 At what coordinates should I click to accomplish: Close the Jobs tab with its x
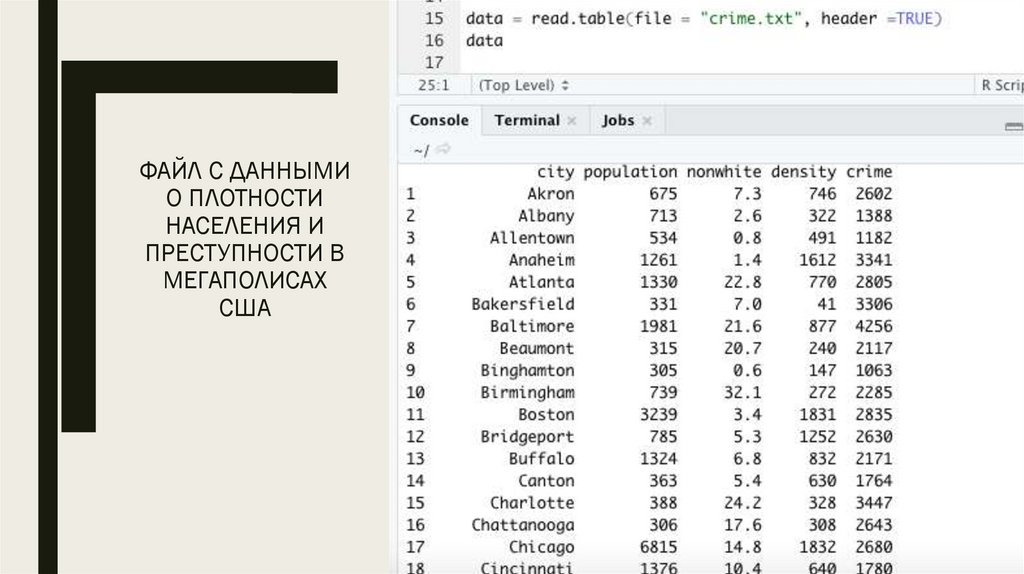click(647, 121)
